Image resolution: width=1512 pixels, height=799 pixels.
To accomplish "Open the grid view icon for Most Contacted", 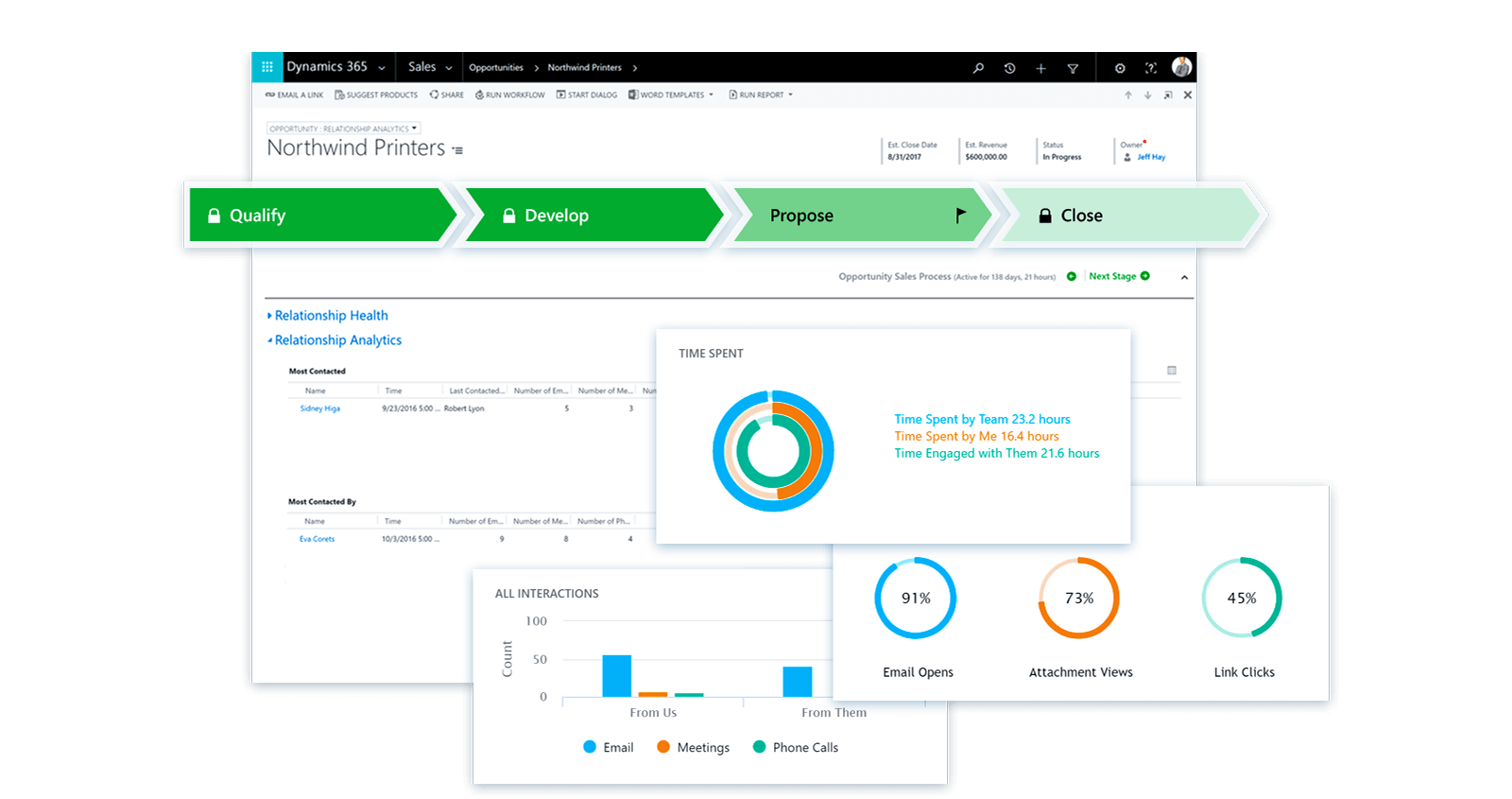I will [1172, 371].
